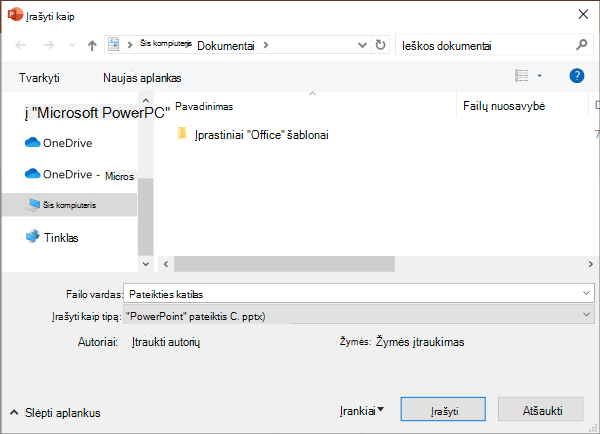Collapse folders with Slėpti aplankus
600x434 pixels.
tap(55, 413)
